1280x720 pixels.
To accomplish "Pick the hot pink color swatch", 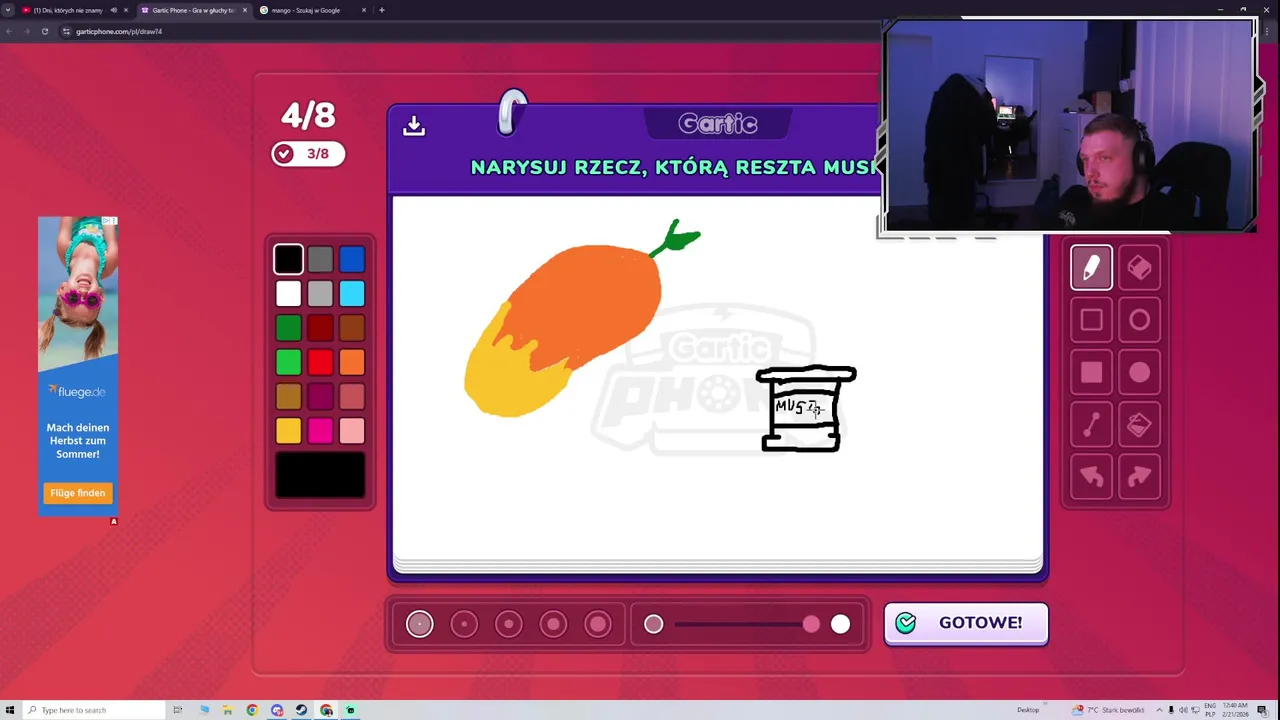I will 320,430.
